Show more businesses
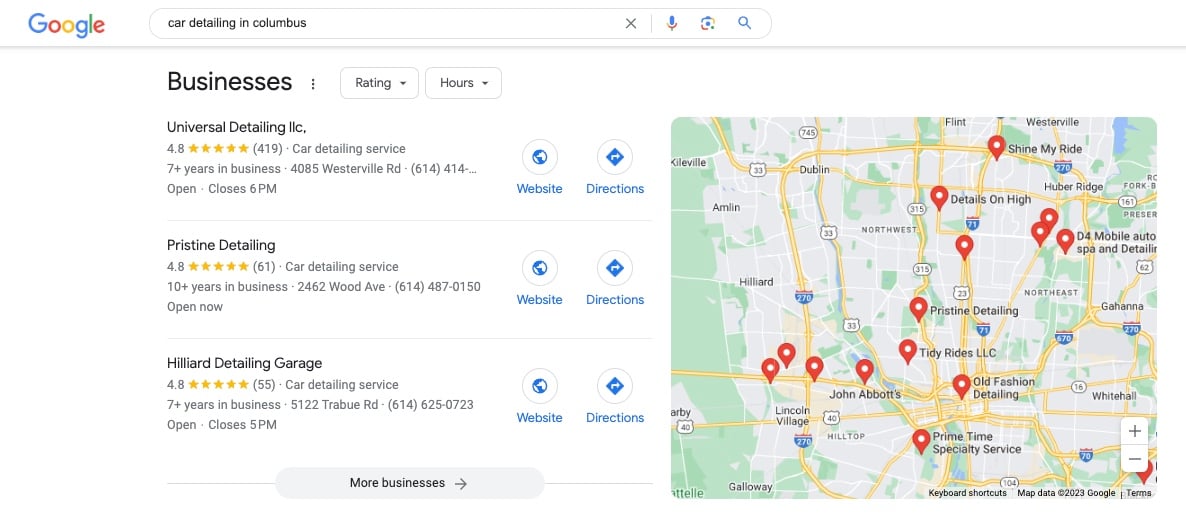 click(x=409, y=483)
